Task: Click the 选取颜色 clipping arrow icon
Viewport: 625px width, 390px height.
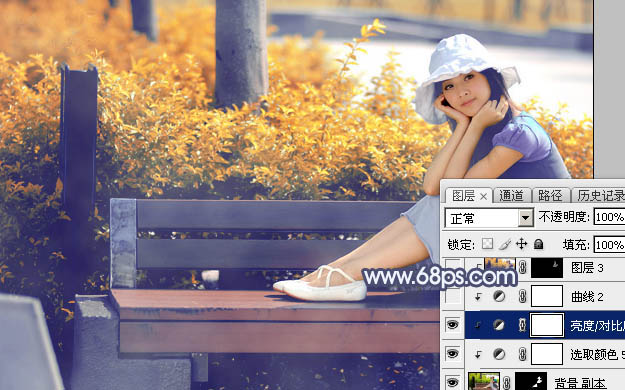Action: [x=478, y=354]
